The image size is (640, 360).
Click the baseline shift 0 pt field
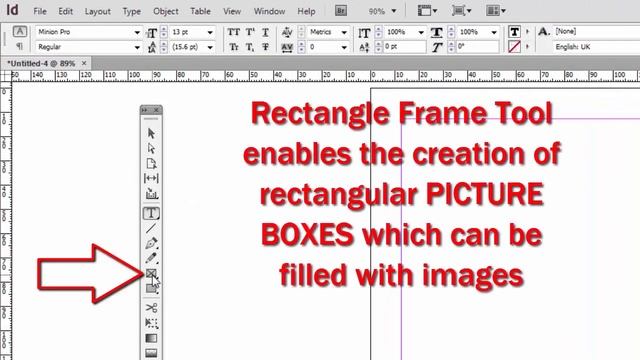tap(404, 47)
